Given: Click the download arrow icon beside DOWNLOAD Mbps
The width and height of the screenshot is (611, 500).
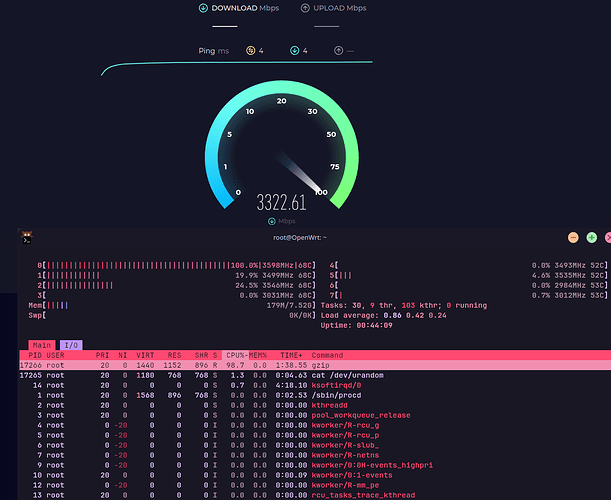Looking at the screenshot, I should click(203, 8).
